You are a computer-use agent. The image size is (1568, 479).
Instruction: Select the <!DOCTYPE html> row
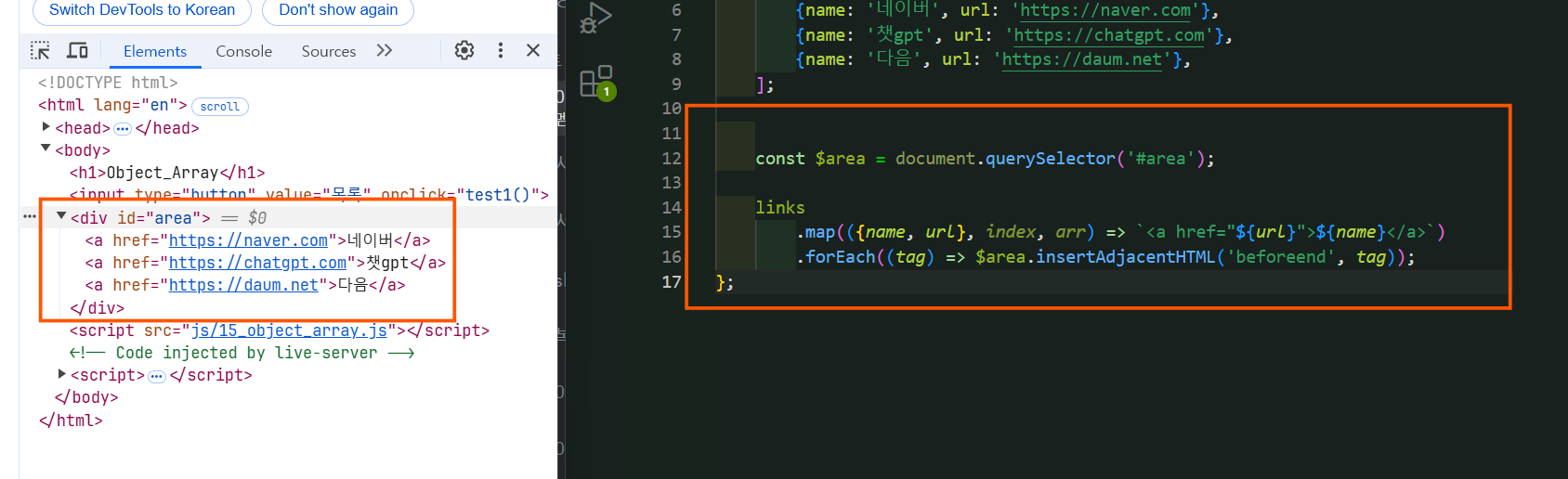click(x=108, y=83)
